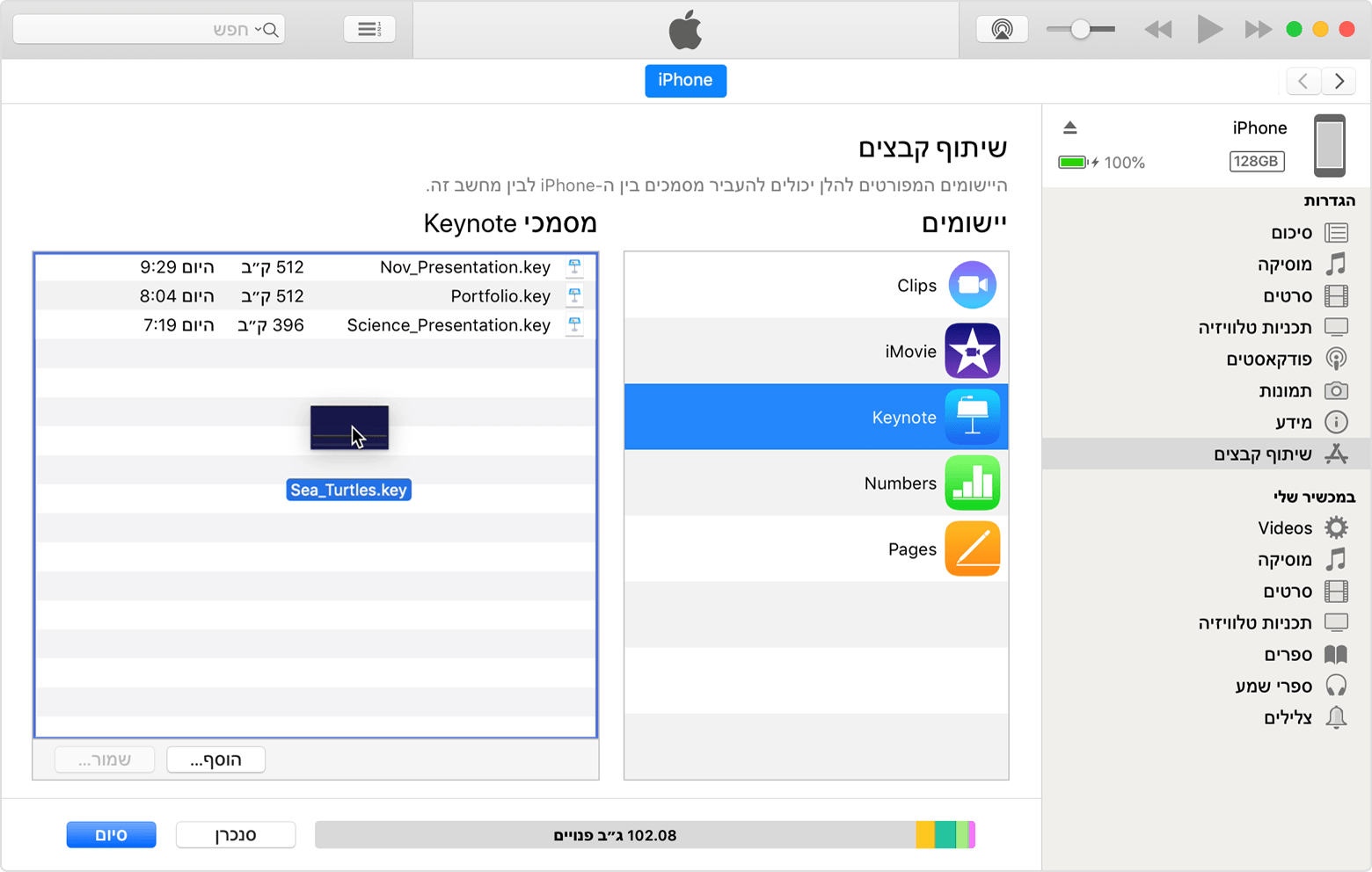Click the on-device סרטים film icon
This screenshot has width=1372, height=872.
(x=1336, y=591)
